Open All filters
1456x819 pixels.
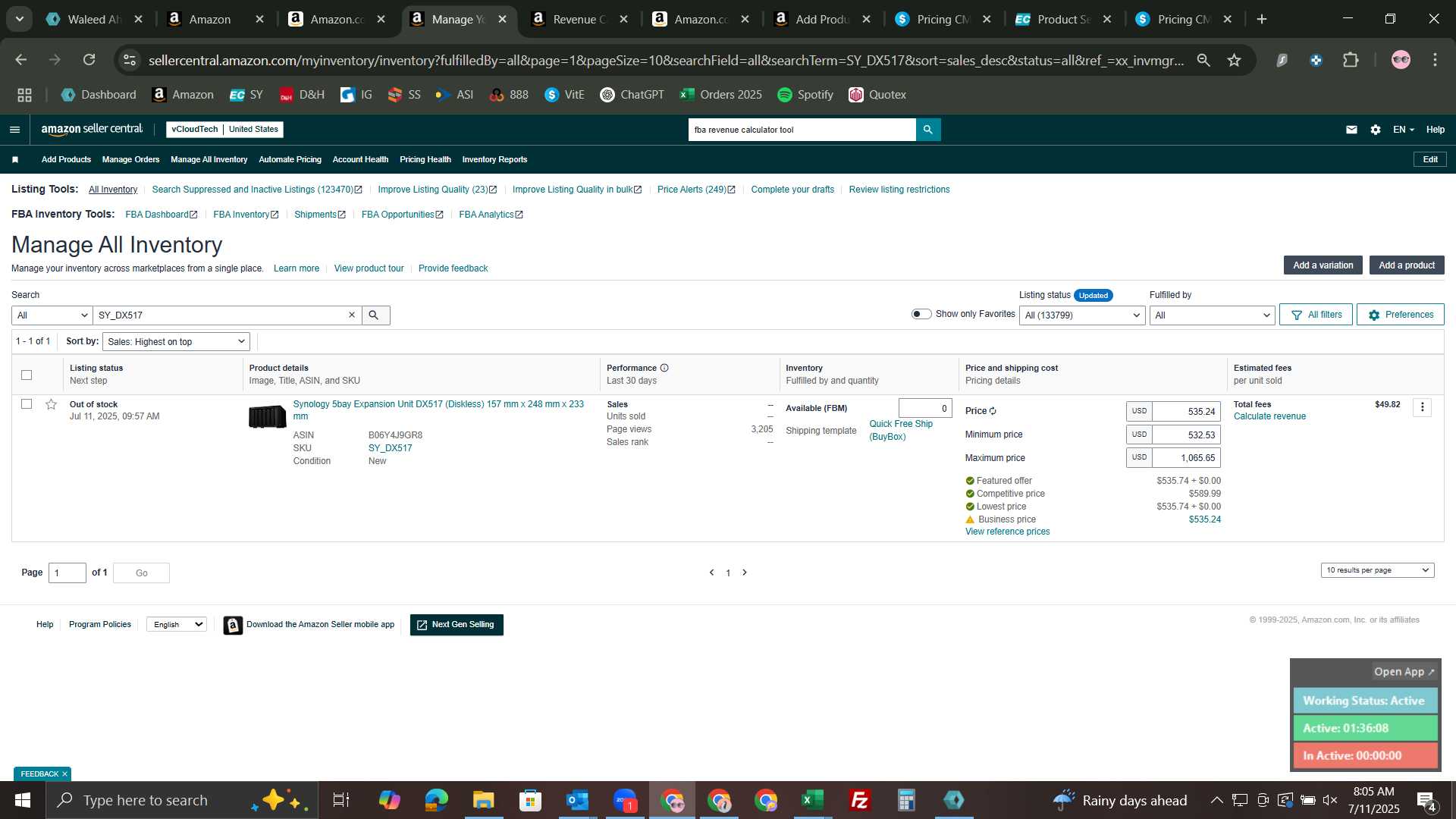click(x=1316, y=315)
